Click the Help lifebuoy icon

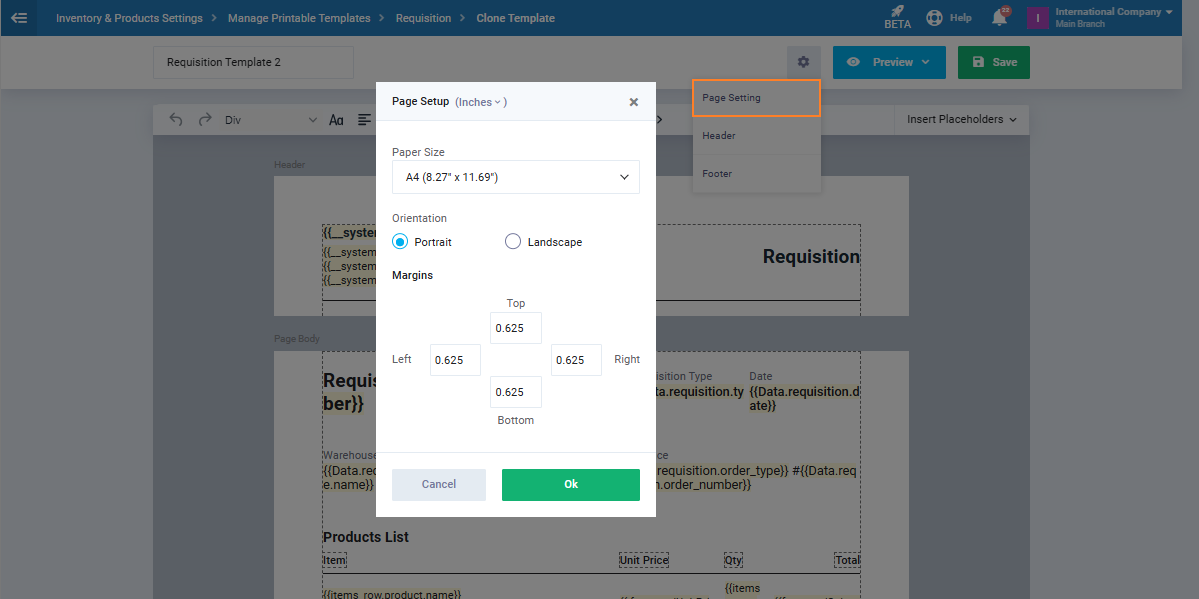point(934,18)
